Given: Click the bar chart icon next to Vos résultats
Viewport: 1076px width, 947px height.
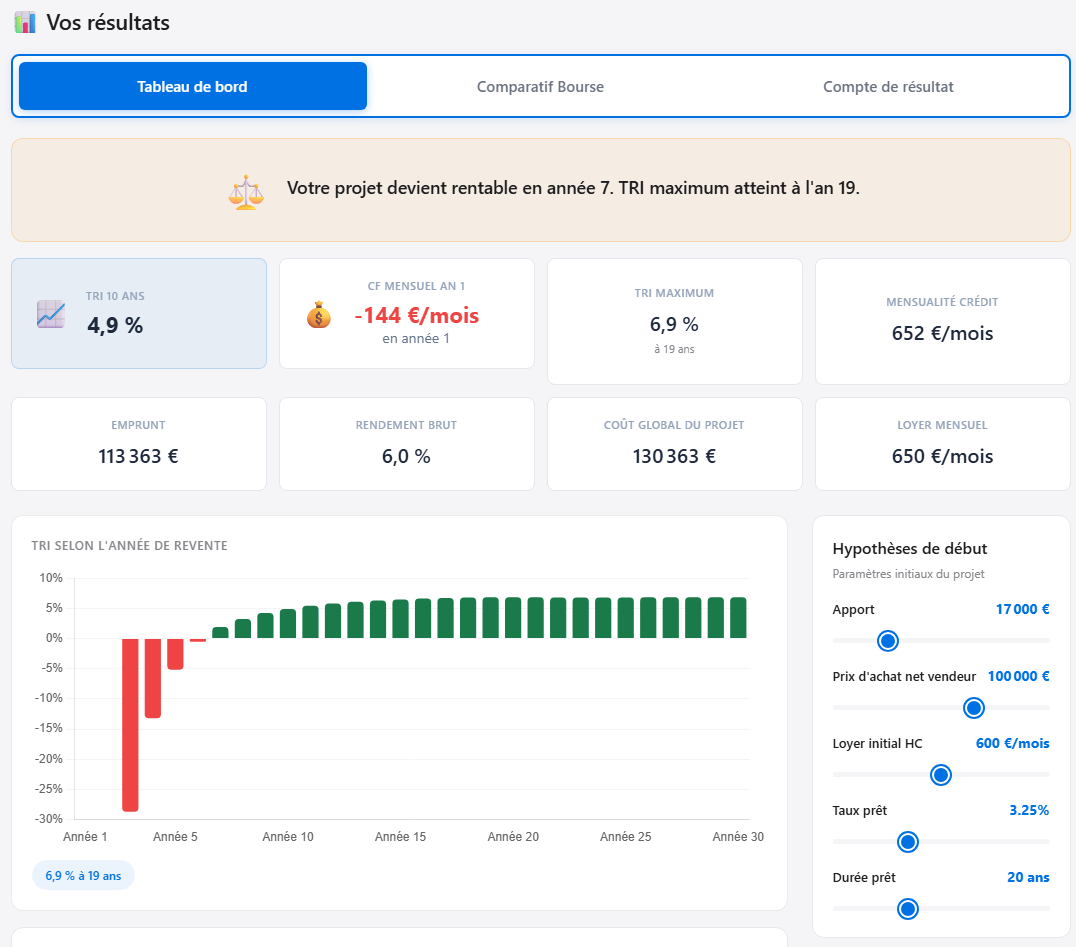Looking at the screenshot, I should [x=24, y=21].
